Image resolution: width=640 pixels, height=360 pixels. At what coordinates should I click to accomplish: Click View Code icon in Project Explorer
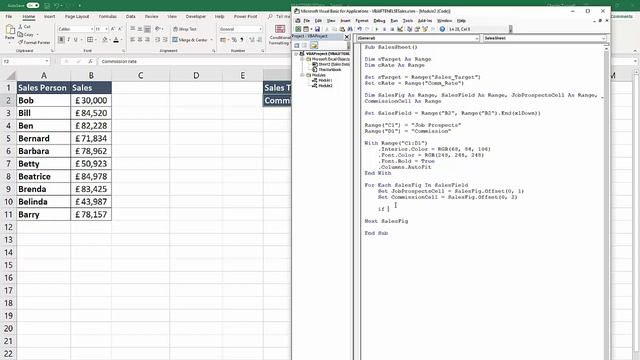point(296,45)
